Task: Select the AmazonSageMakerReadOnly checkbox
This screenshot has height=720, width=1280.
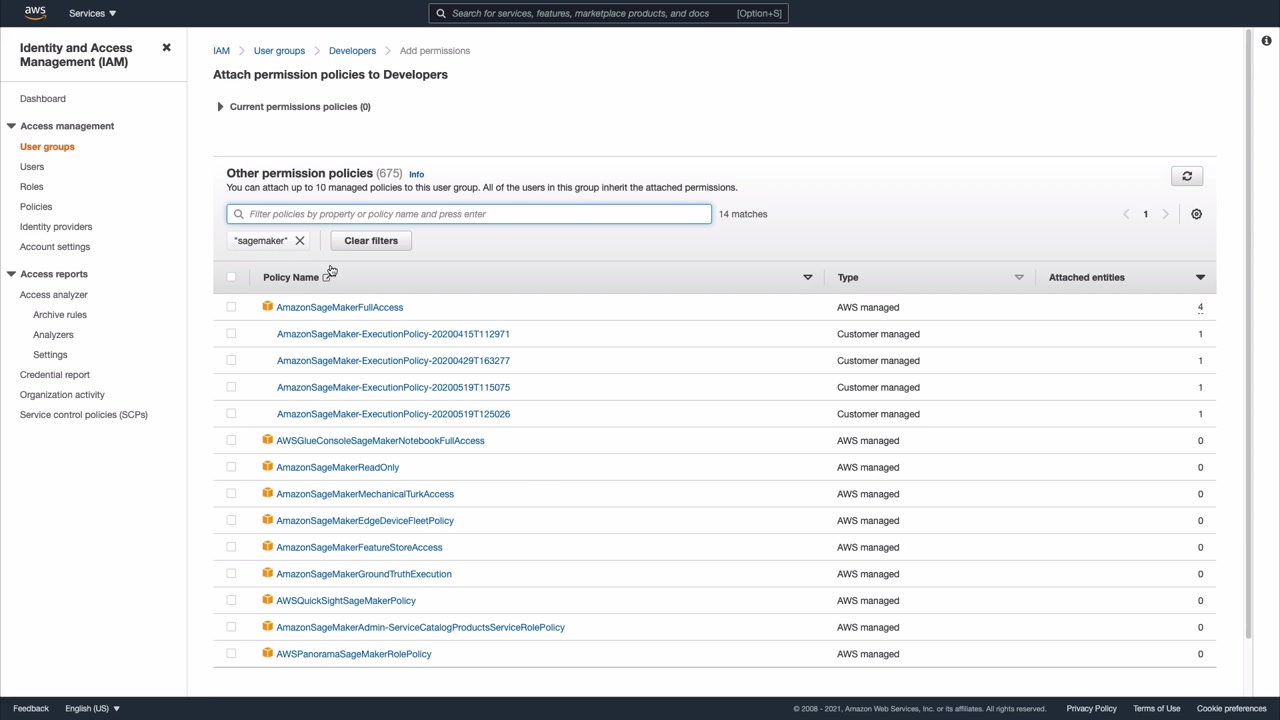Action: pos(231,467)
